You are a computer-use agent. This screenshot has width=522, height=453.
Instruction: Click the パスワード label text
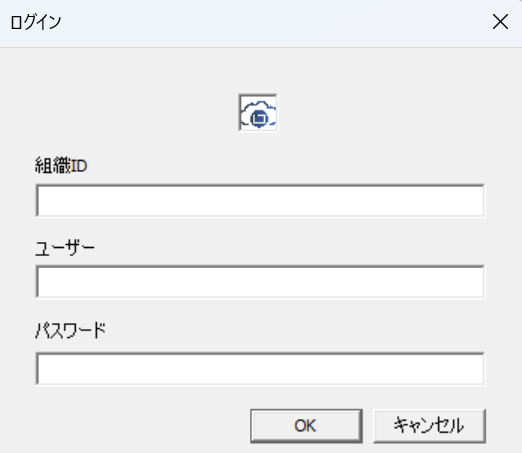pyautogui.click(x=70, y=331)
